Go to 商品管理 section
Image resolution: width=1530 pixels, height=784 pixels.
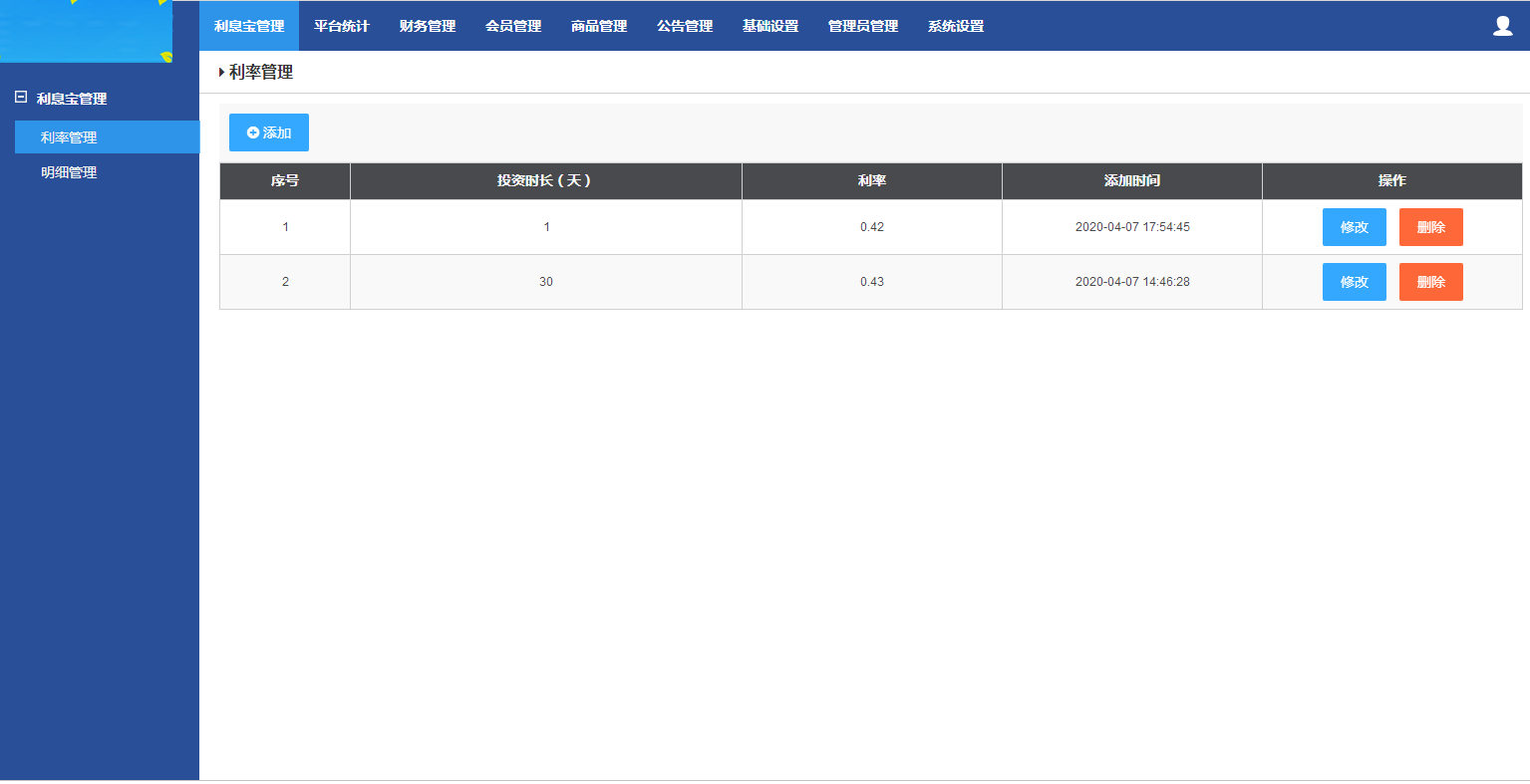pyautogui.click(x=599, y=26)
